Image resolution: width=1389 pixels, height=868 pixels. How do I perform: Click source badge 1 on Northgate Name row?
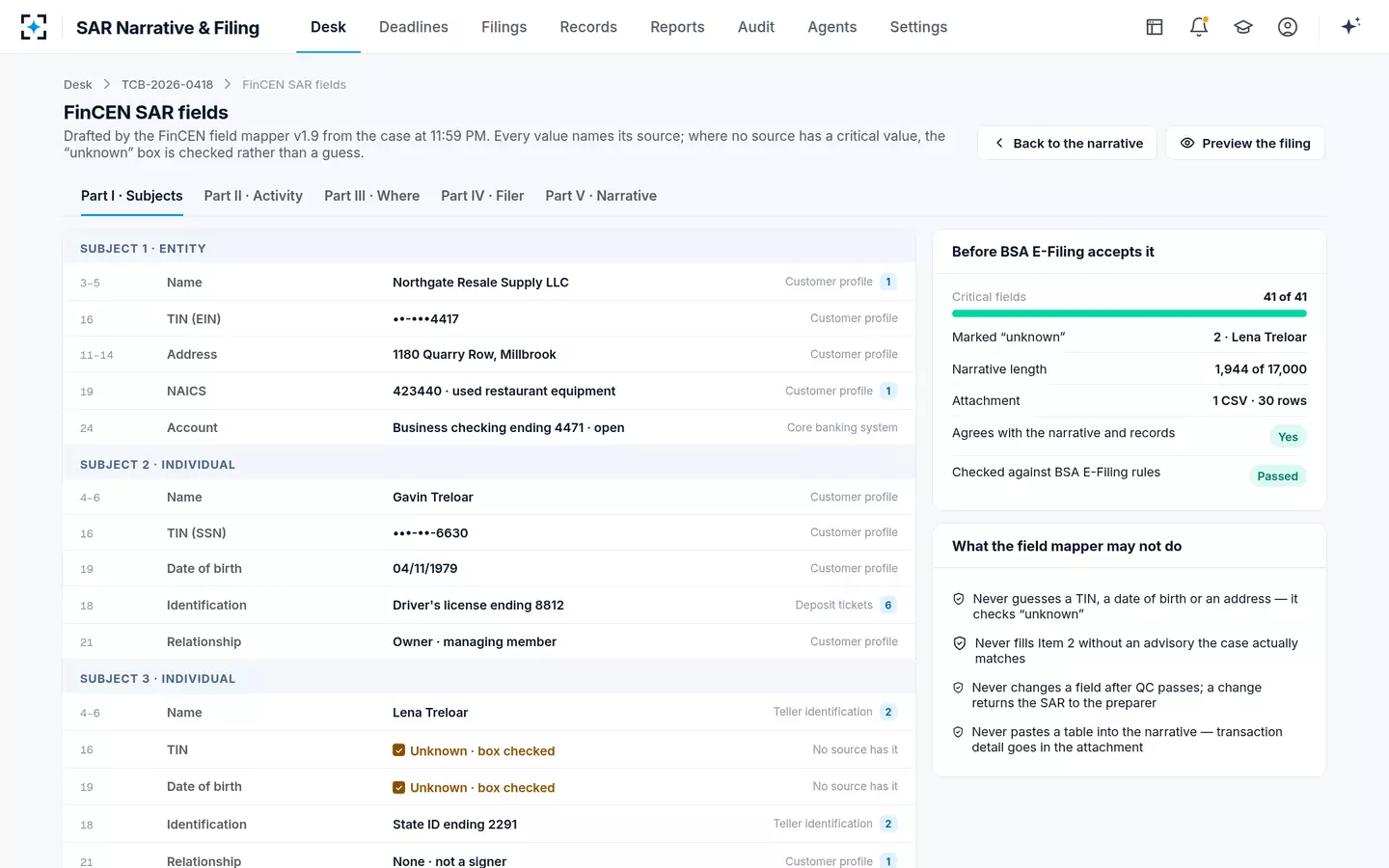(x=888, y=282)
